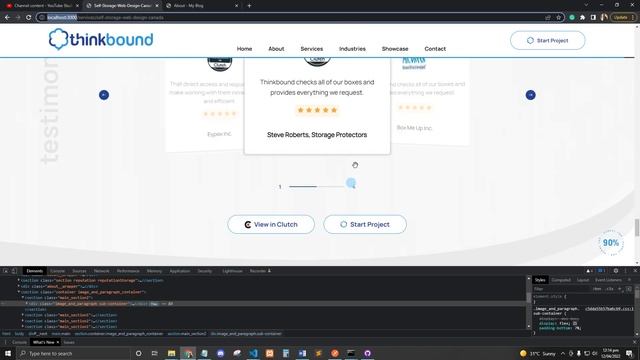Screen dimensions: 640x360
Task: Close the DevTools panel
Action: pos(635,271)
